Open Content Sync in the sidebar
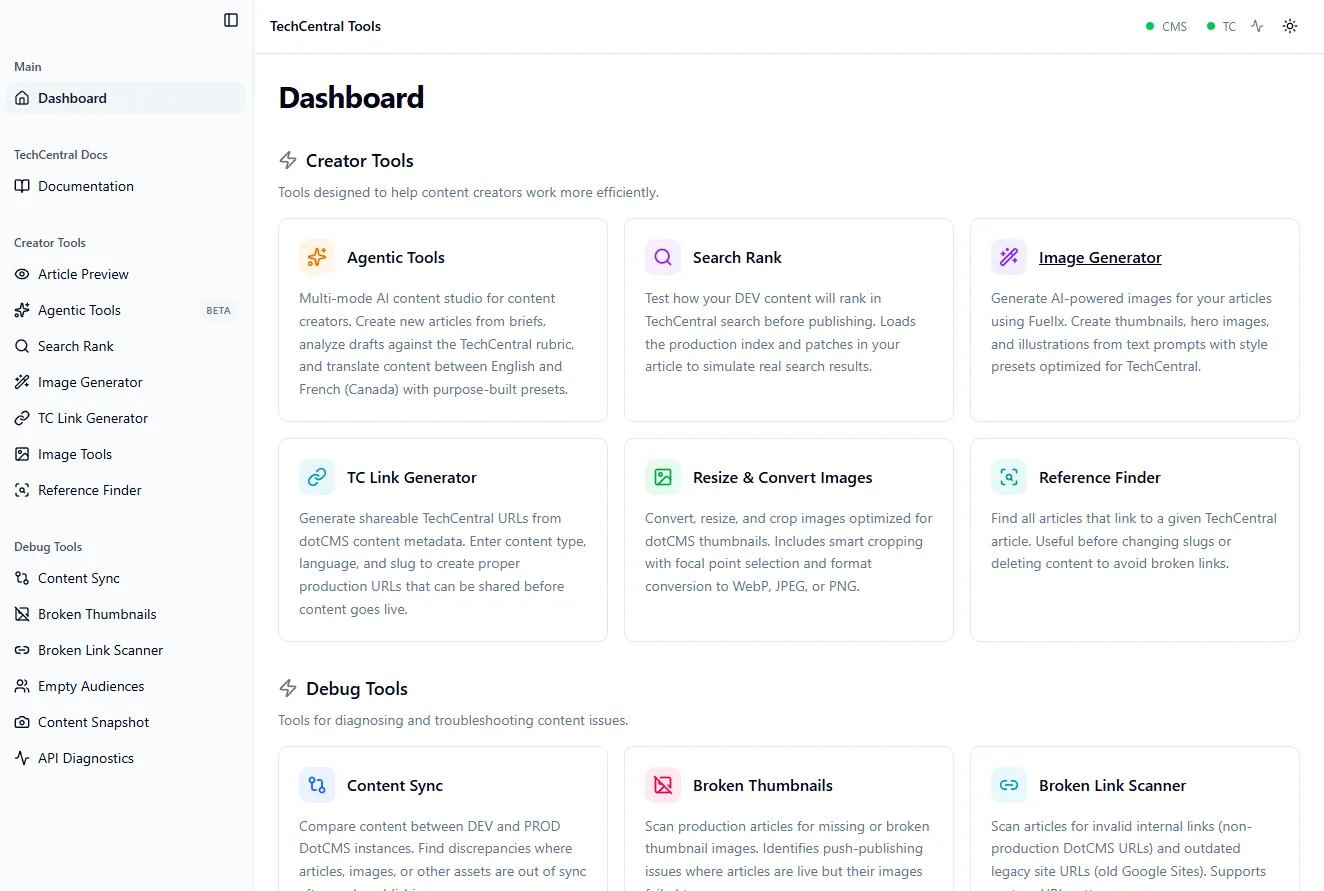 point(126,578)
